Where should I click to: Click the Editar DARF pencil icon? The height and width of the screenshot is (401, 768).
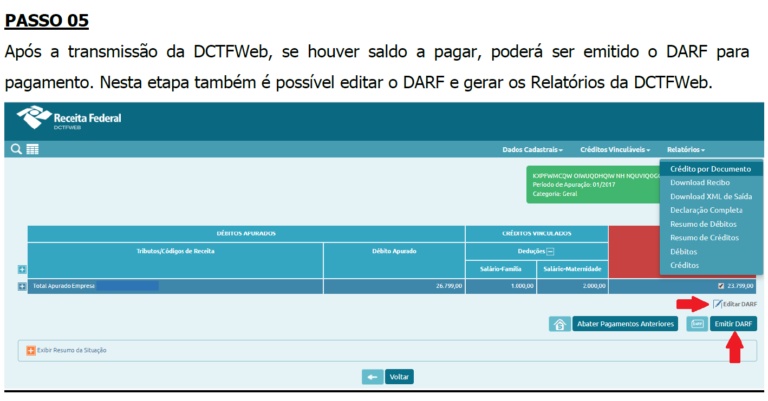(717, 304)
